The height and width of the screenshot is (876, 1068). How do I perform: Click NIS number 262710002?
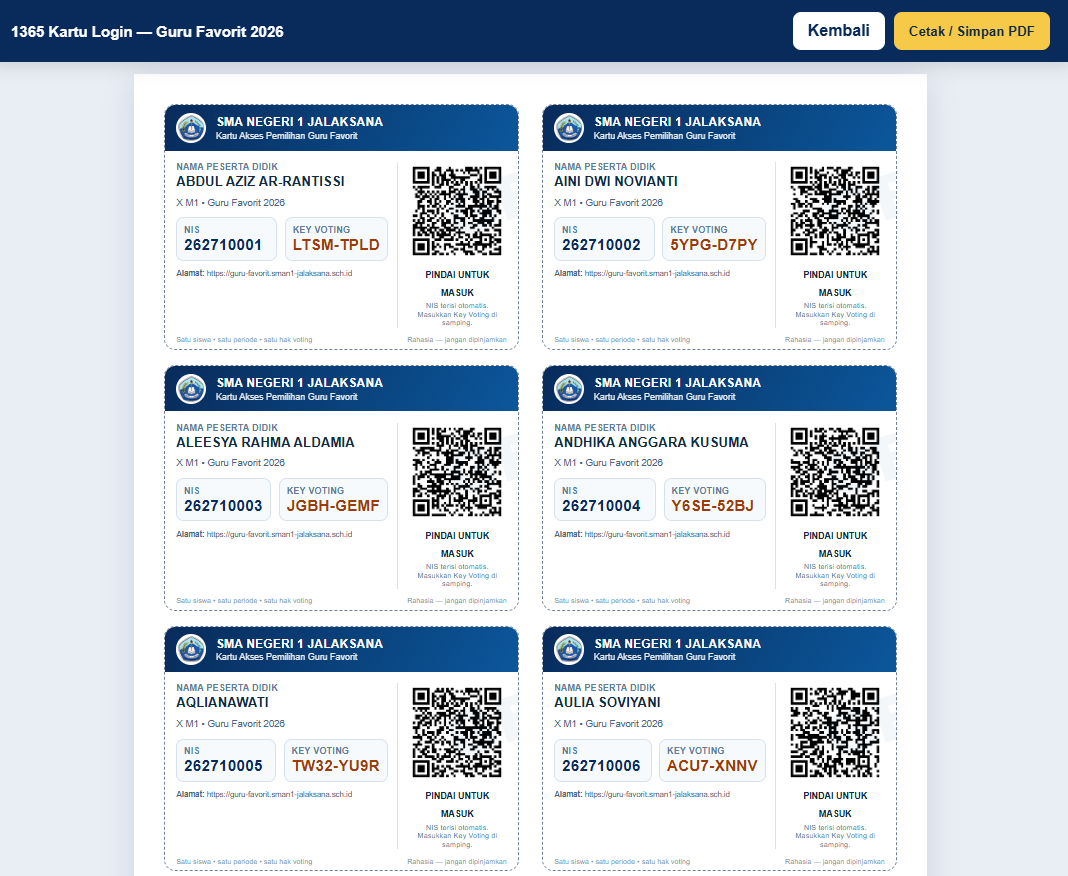pos(601,245)
